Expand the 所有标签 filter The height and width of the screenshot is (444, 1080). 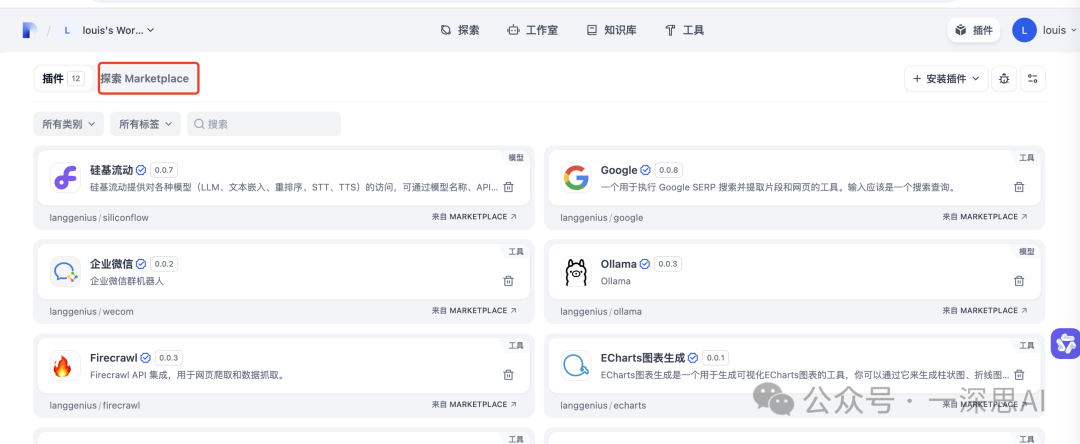(x=145, y=124)
